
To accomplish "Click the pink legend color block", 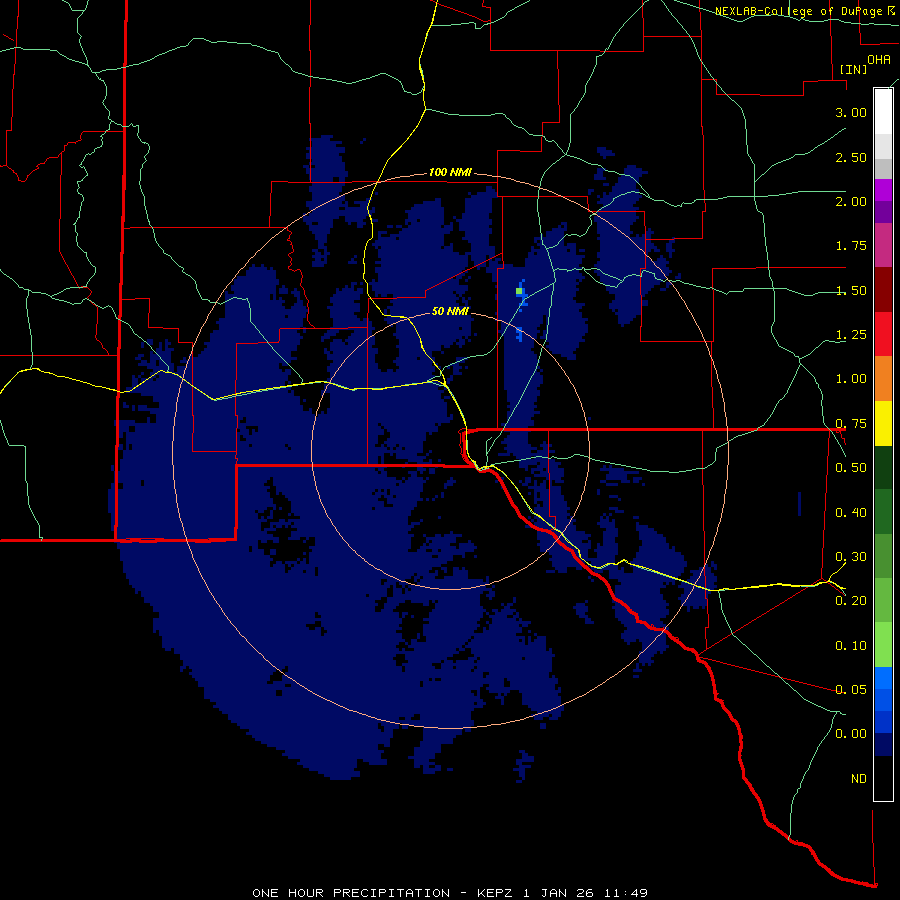I will [883, 245].
